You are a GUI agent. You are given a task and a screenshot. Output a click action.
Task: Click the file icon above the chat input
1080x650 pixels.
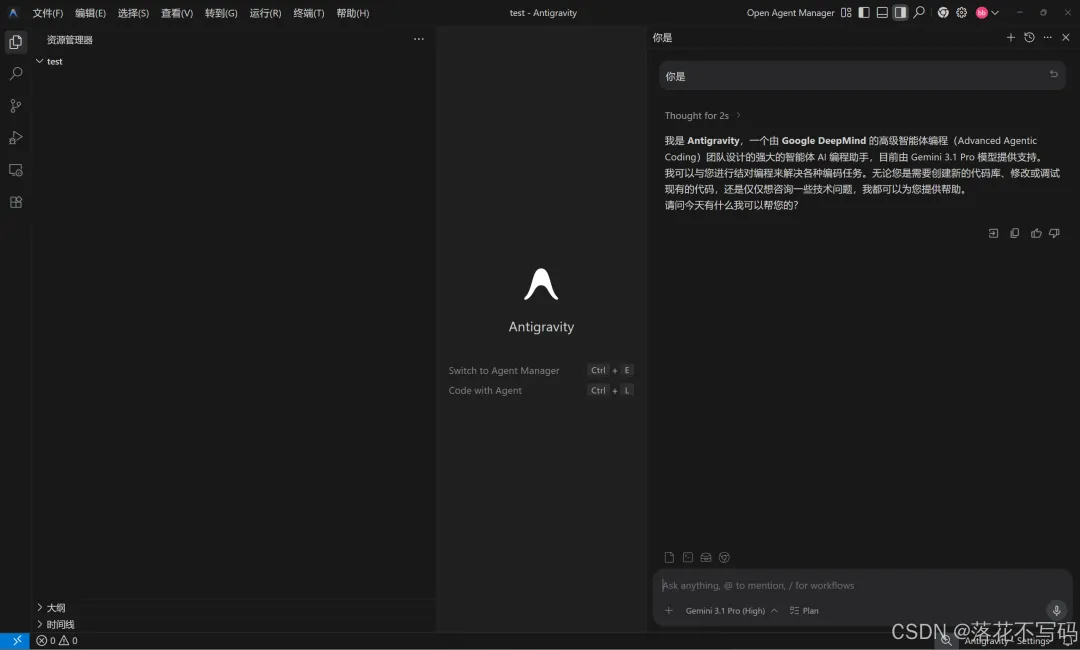[x=669, y=557]
